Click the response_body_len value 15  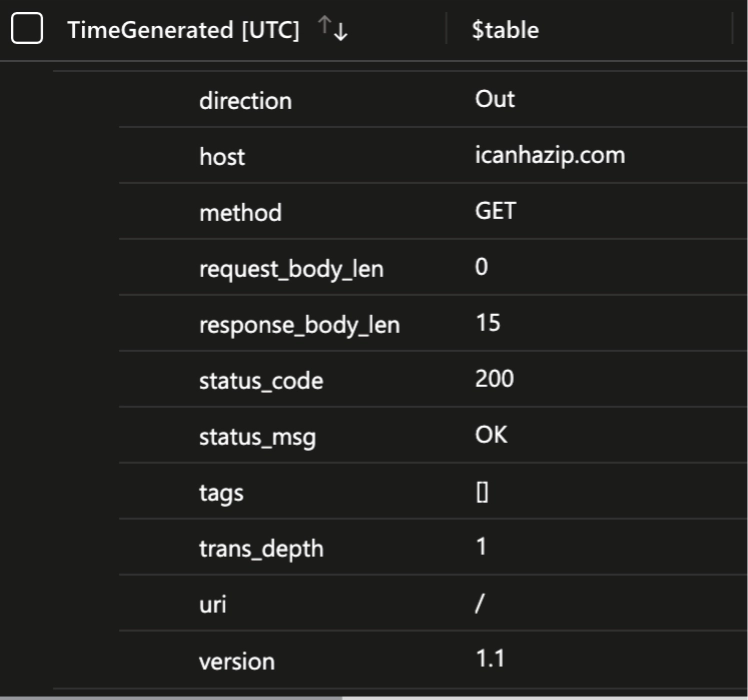(x=488, y=323)
